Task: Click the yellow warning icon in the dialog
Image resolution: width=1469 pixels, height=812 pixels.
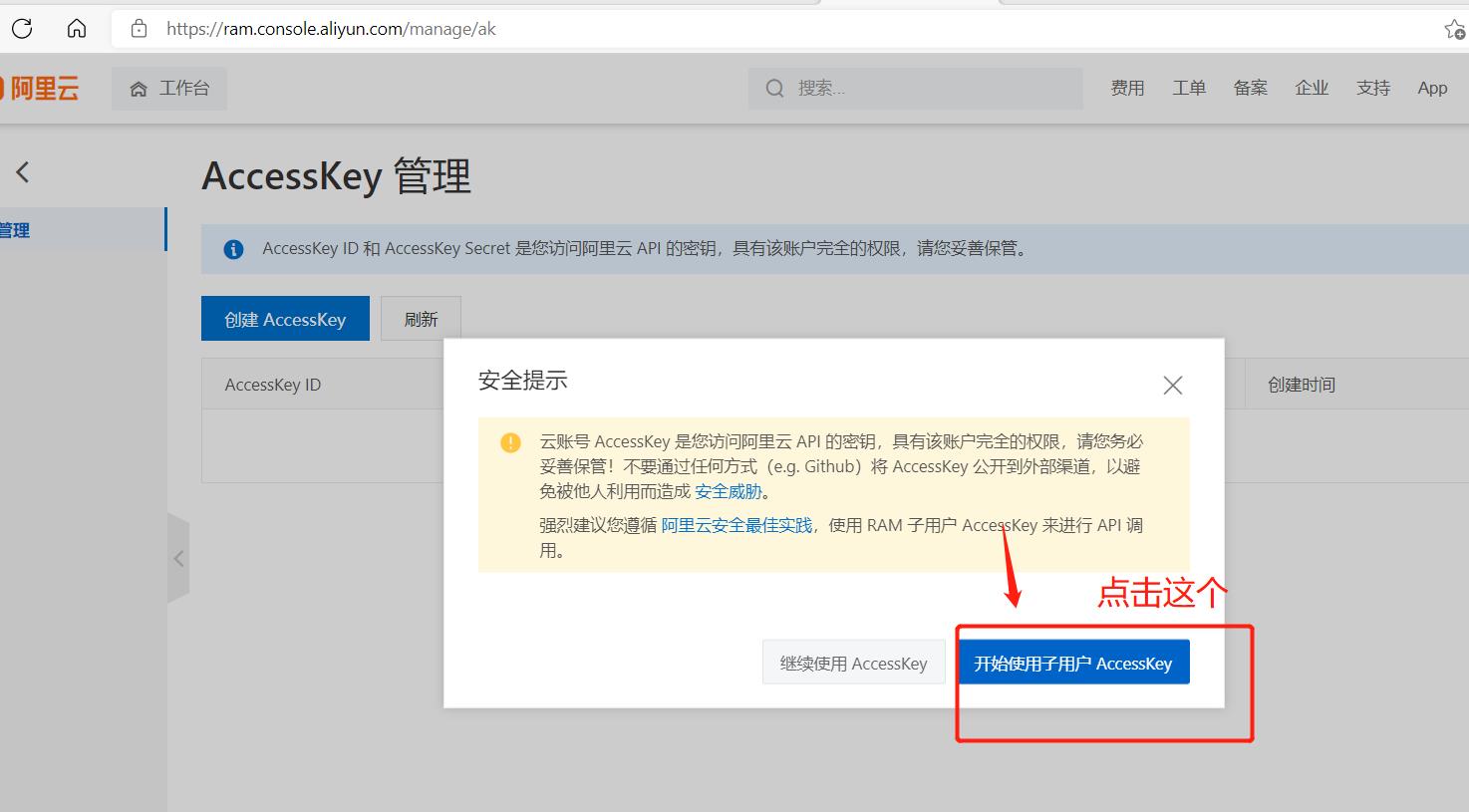Action: point(510,442)
